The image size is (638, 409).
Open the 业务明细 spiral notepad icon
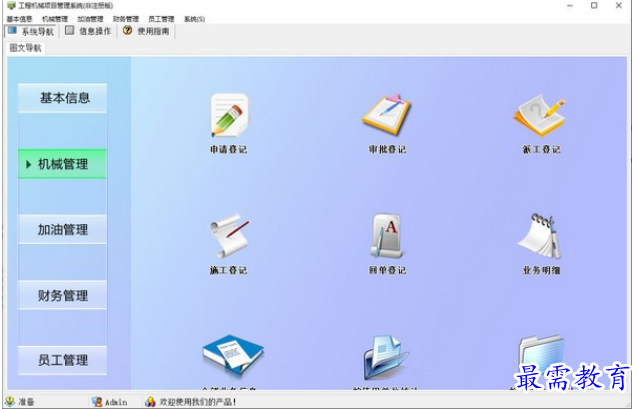tap(541, 236)
